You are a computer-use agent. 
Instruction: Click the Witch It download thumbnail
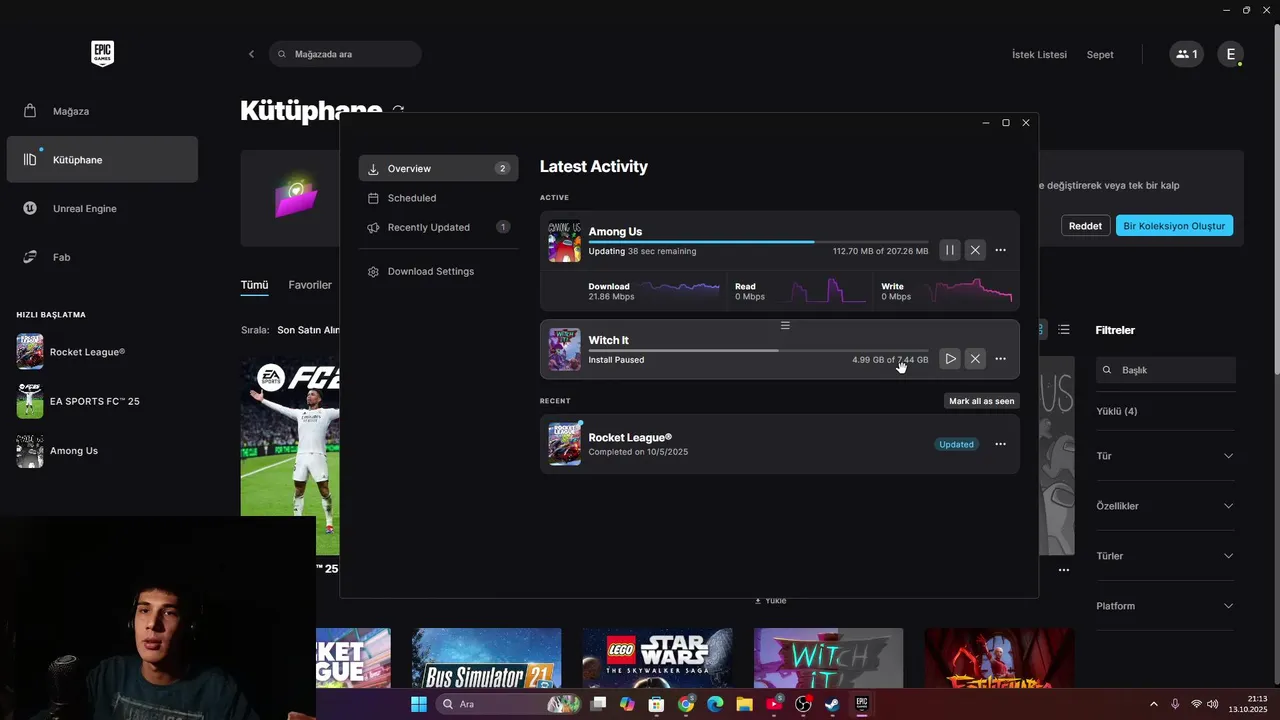(564, 350)
